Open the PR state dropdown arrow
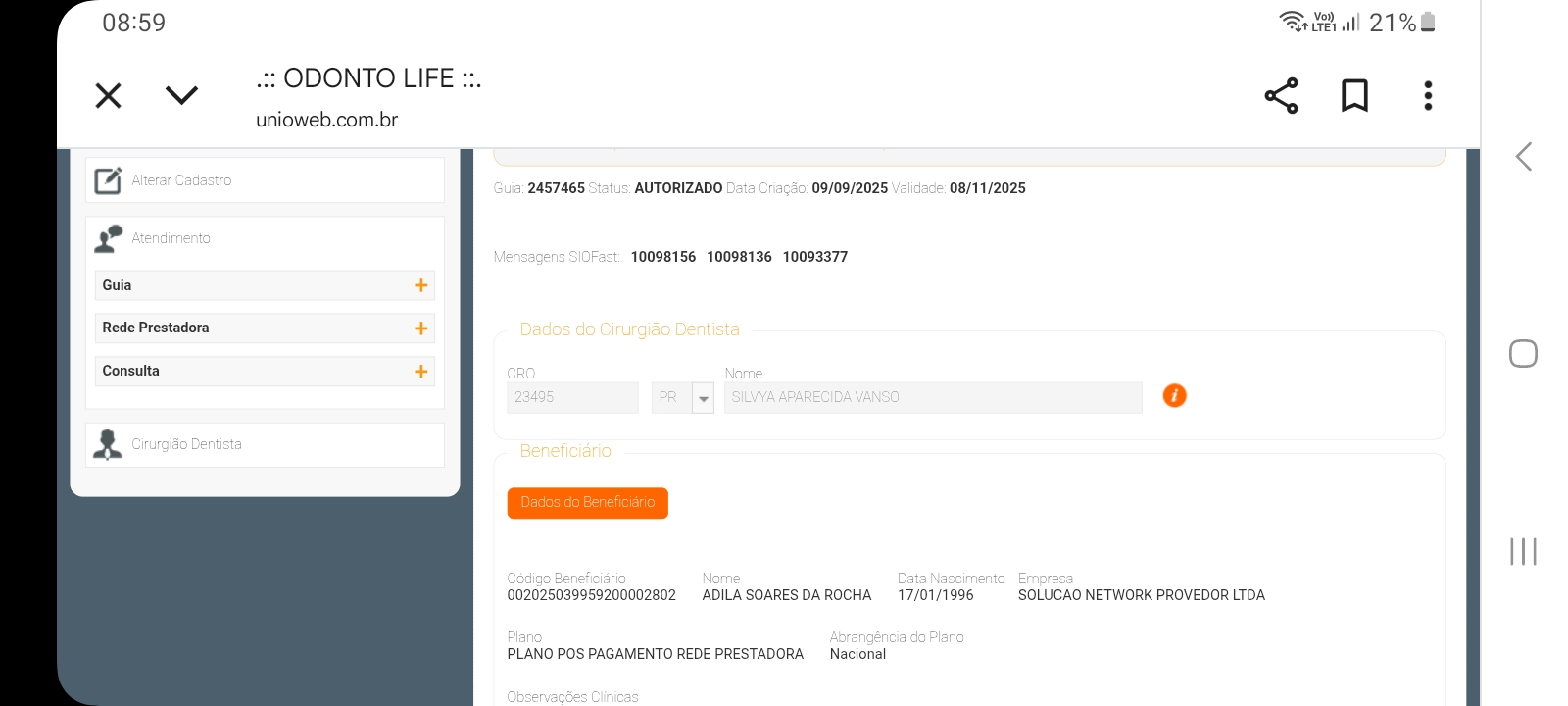Image resolution: width=1568 pixels, height=706 pixels. pyautogui.click(x=703, y=397)
